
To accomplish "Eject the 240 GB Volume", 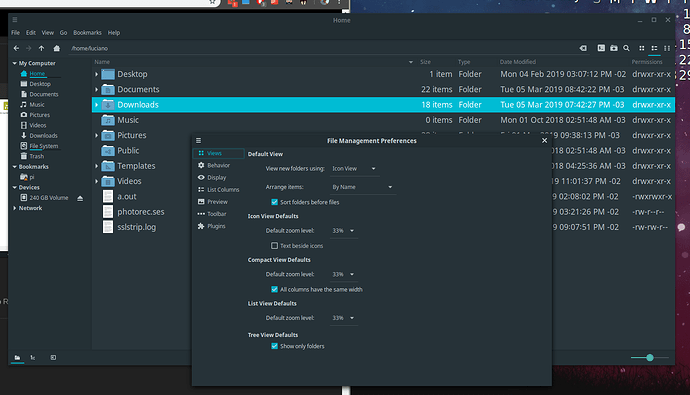I will point(80,198).
